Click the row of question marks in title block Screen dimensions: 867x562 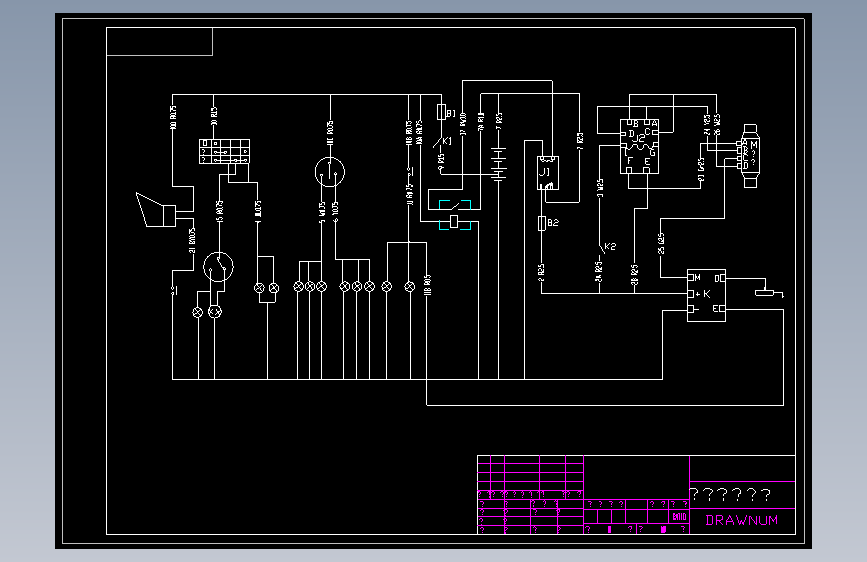pyautogui.click(x=730, y=495)
